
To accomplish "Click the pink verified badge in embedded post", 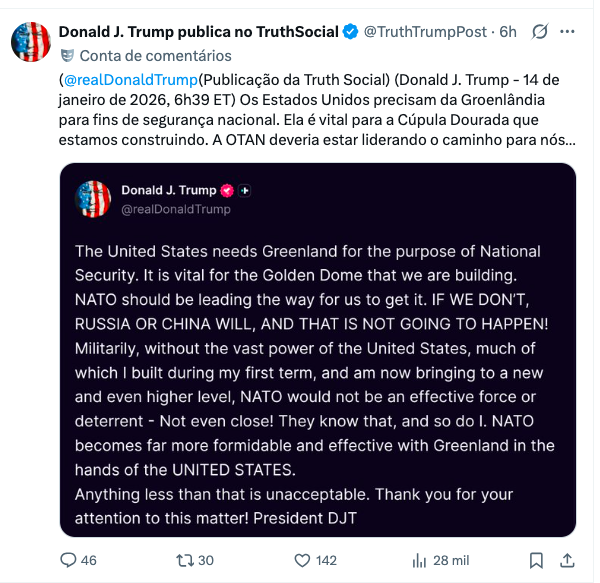I will pyautogui.click(x=227, y=190).
